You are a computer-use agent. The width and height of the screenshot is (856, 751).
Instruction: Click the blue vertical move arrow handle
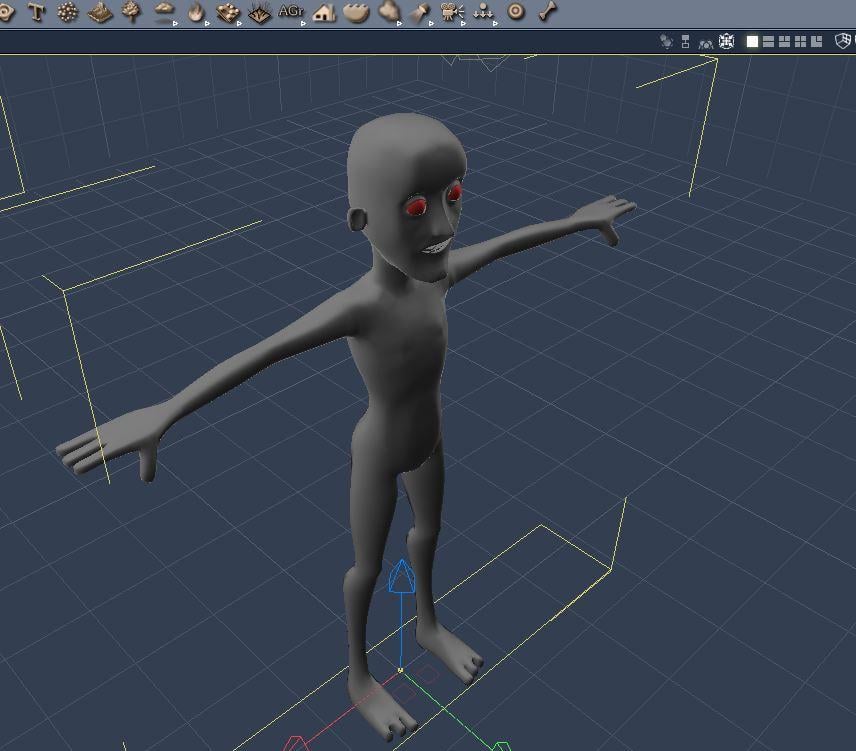(x=402, y=576)
